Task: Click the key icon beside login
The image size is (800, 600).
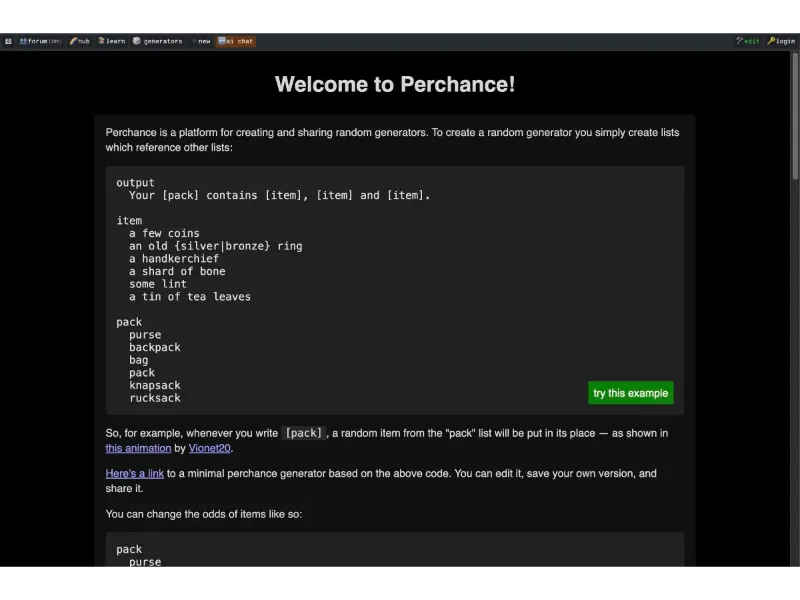Action: (770, 41)
